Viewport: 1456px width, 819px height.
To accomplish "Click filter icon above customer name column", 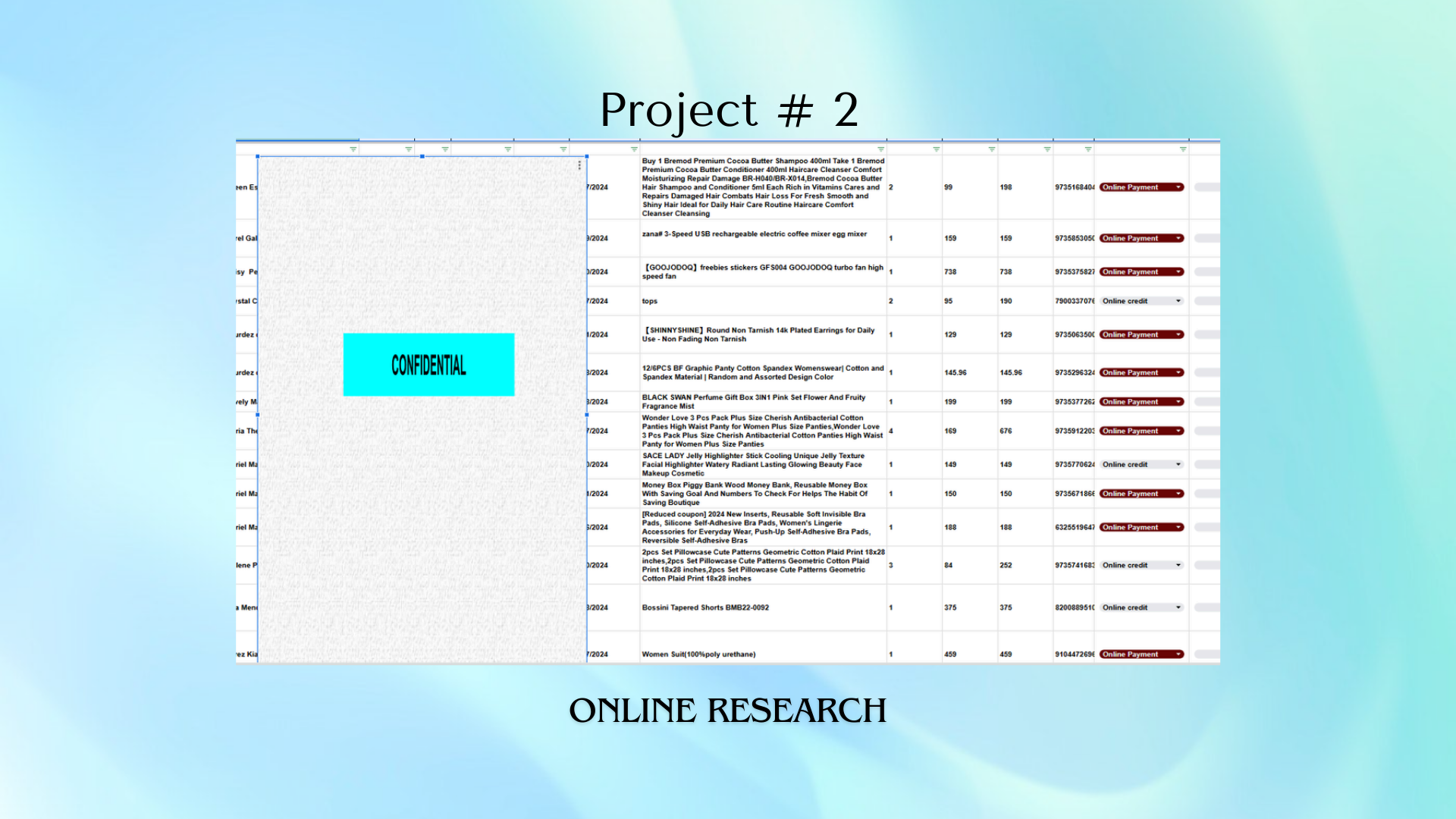I will [353, 149].
